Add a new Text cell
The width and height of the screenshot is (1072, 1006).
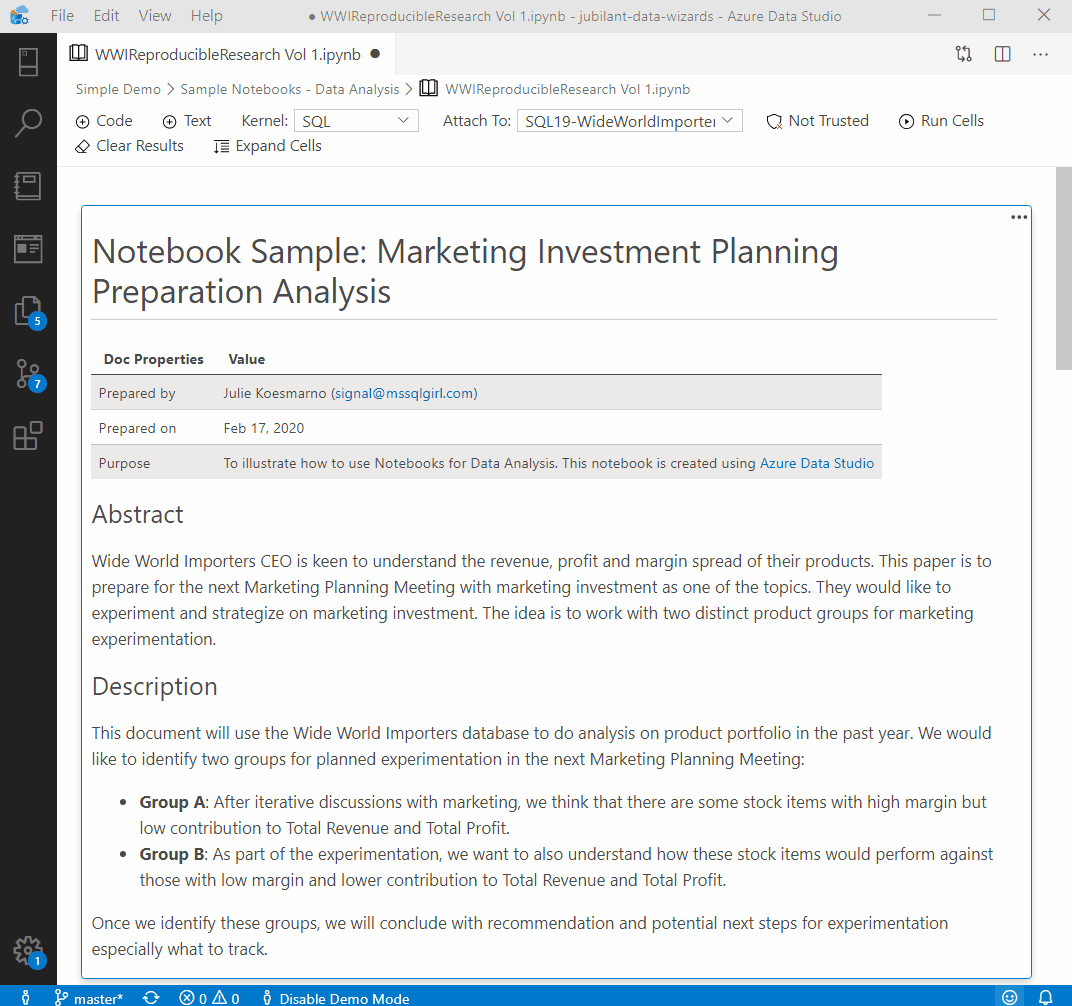187,121
